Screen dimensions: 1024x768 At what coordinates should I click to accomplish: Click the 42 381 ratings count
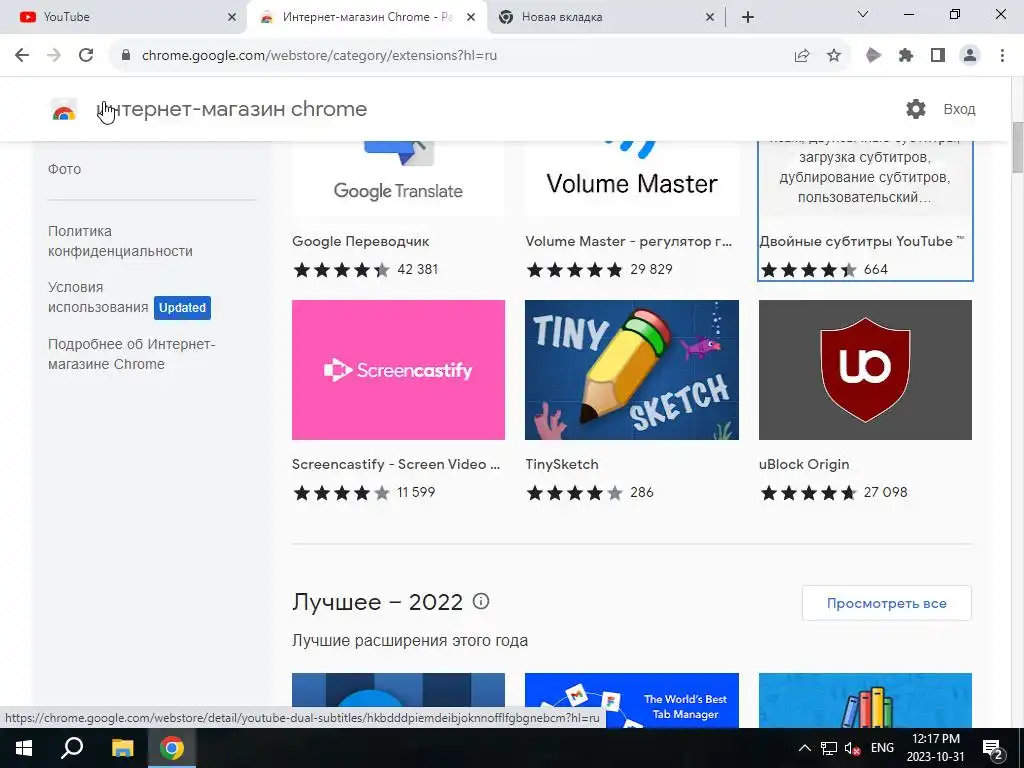coord(417,269)
